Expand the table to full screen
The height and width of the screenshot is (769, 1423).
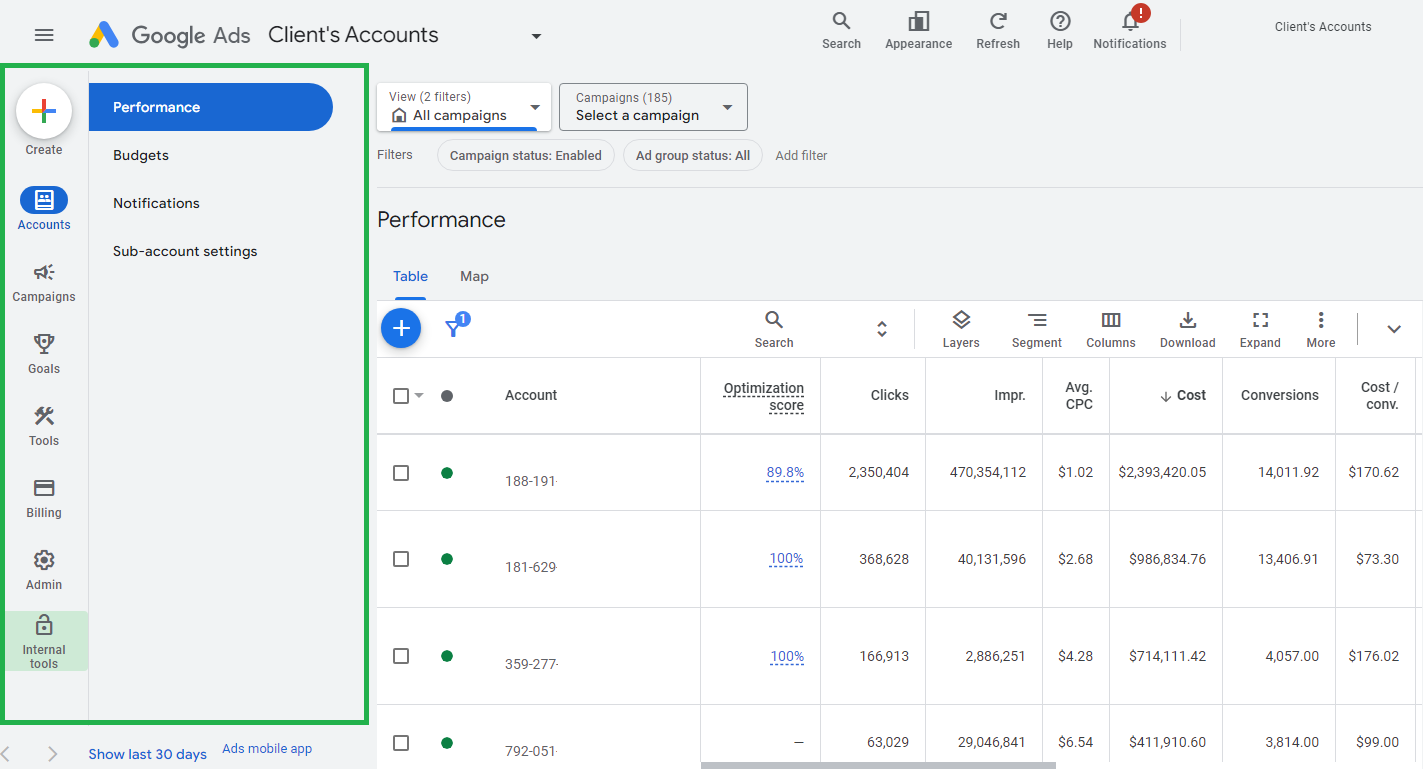(x=1260, y=329)
